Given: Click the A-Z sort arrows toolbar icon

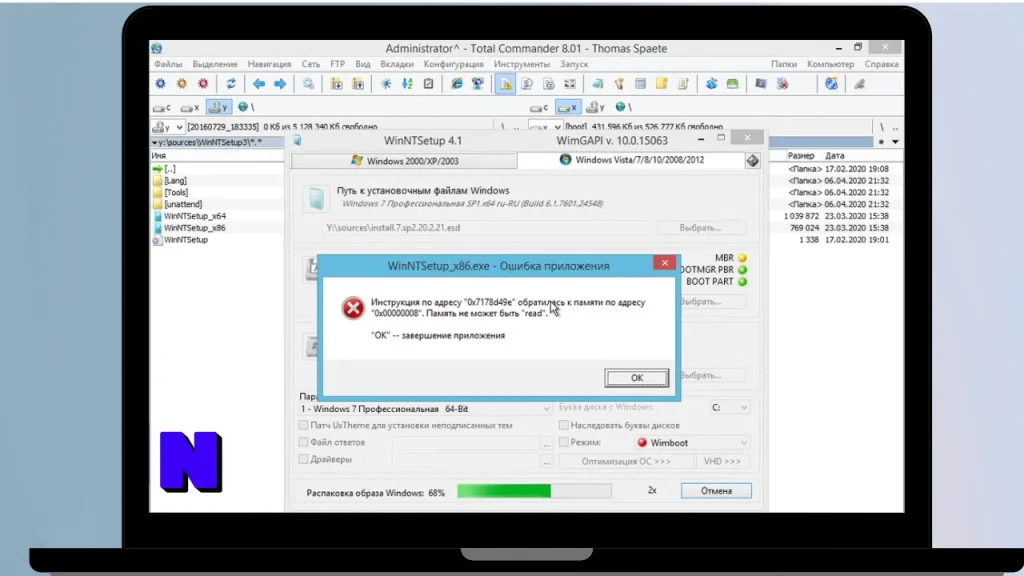Looking at the screenshot, I should point(407,84).
